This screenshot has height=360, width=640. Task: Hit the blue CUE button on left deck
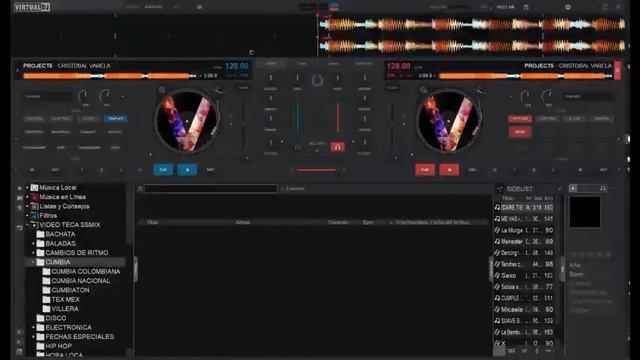[x=163, y=169]
